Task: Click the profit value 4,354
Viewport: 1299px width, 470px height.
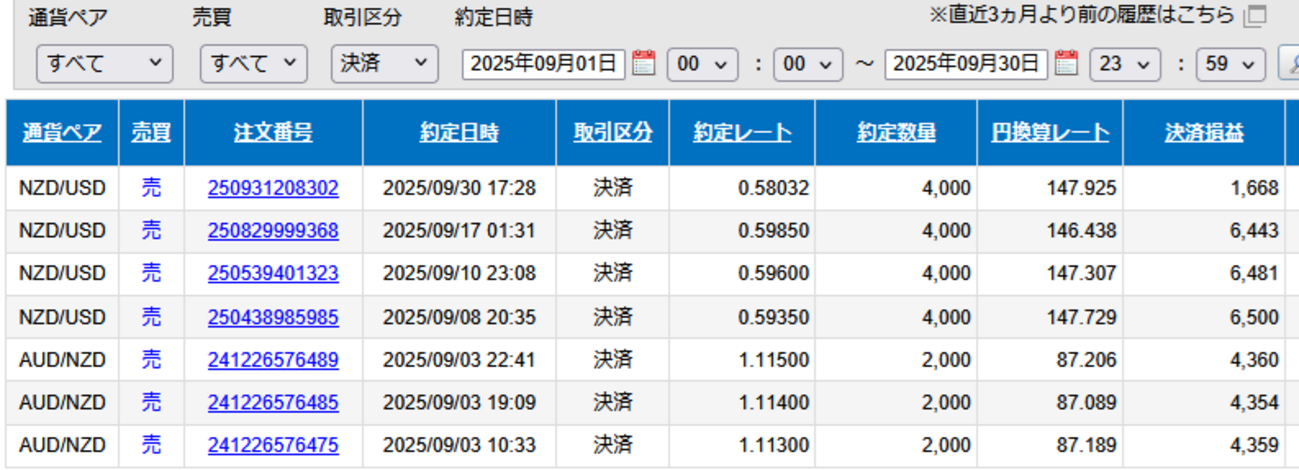Action: [1255, 403]
